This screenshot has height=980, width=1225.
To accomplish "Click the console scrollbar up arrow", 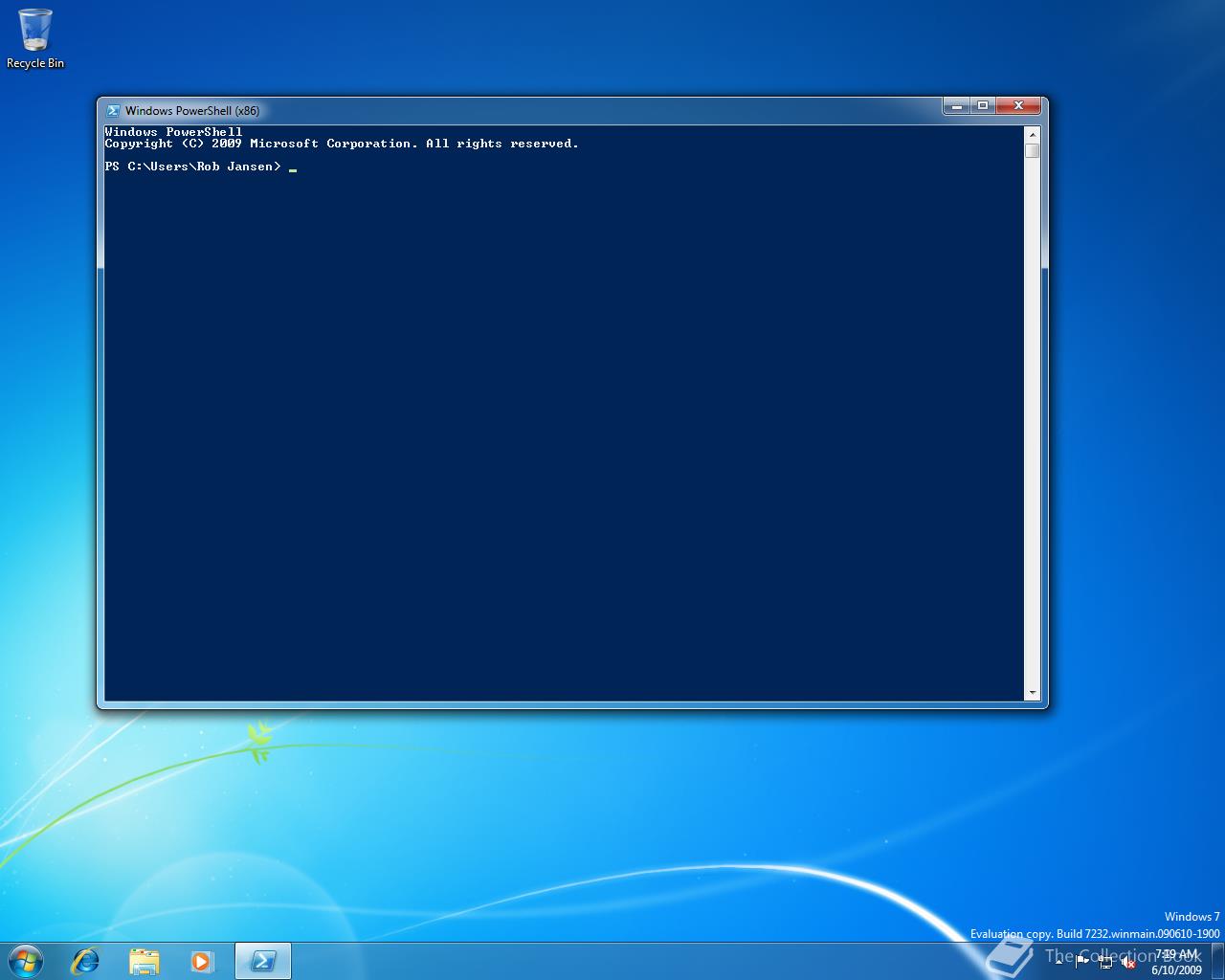I will click(1032, 134).
